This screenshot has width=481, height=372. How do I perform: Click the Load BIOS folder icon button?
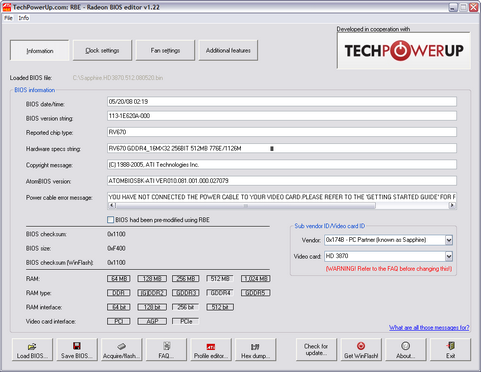(x=32, y=350)
